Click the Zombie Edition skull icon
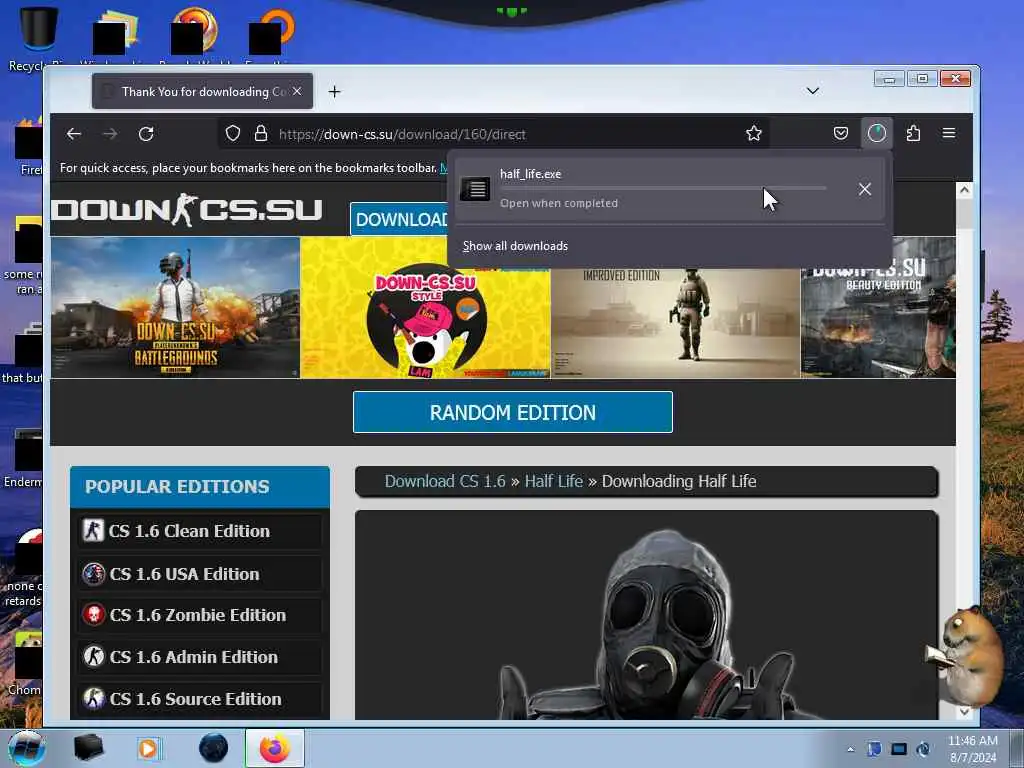The width and height of the screenshot is (1024, 768). coord(93,615)
